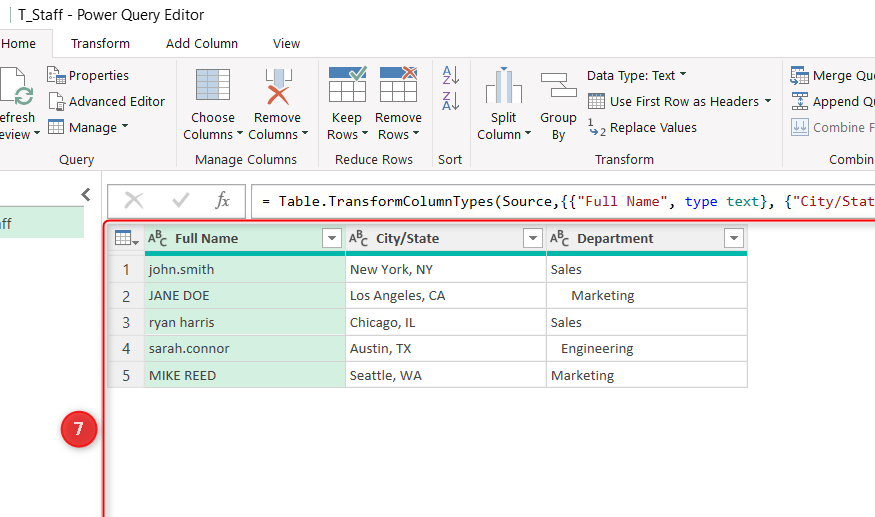Expand Use First Row as Headers arrow
The height and width of the screenshot is (517, 875).
(768, 100)
